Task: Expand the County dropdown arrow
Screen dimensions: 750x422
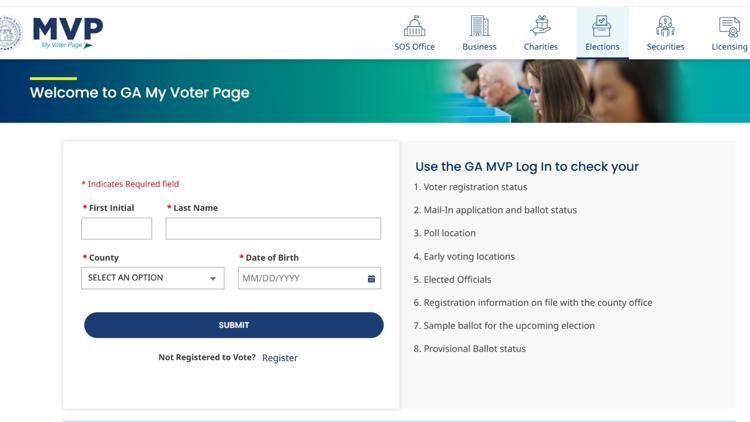Action: point(213,279)
